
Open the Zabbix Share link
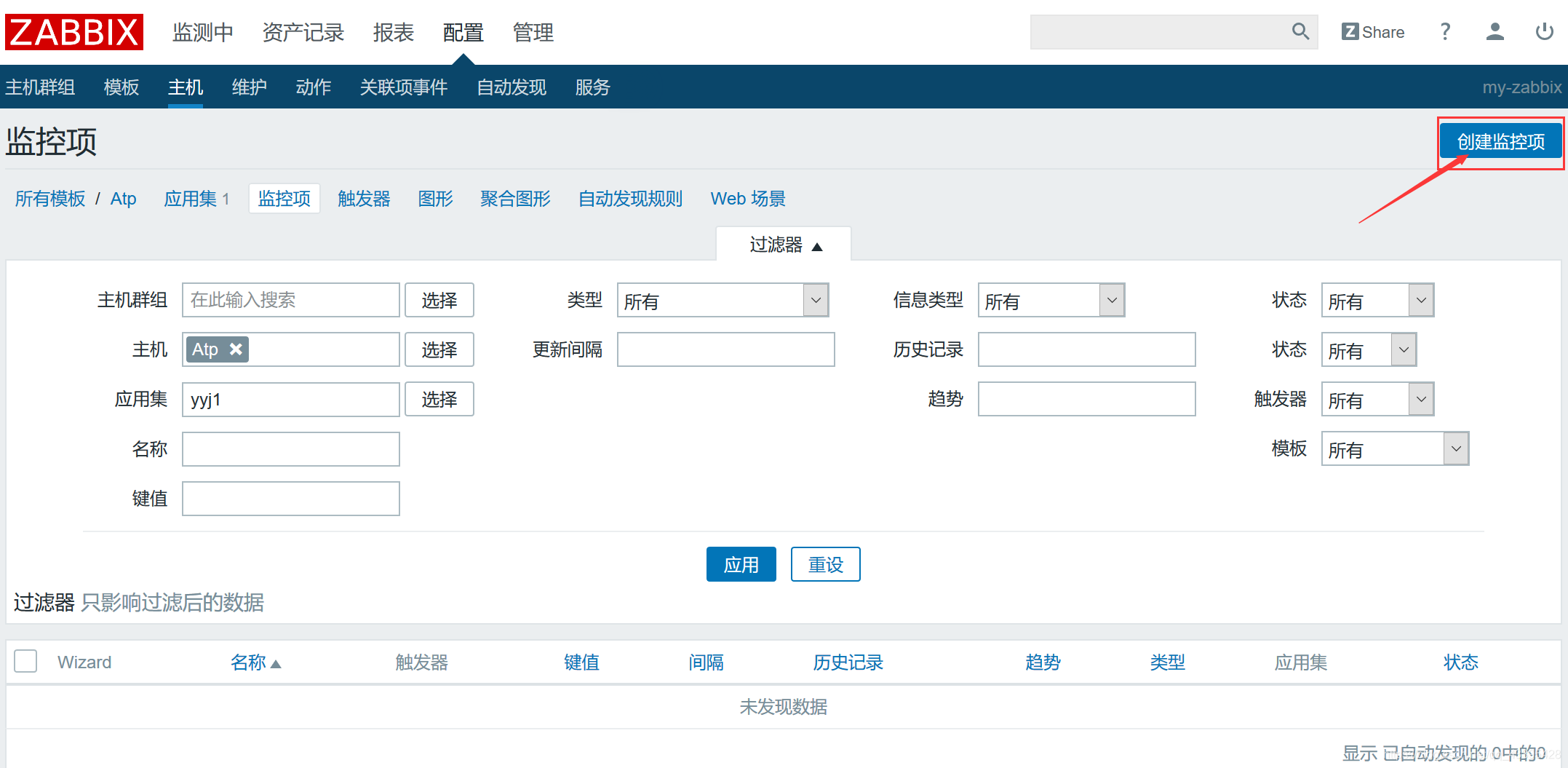pyautogui.click(x=1373, y=32)
